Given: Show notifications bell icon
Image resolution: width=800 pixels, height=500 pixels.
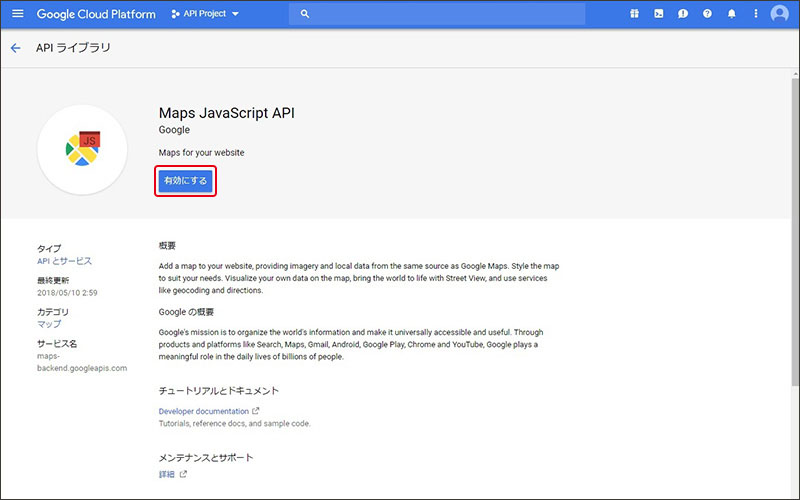Looking at the screenshot, I should [732, 14].
